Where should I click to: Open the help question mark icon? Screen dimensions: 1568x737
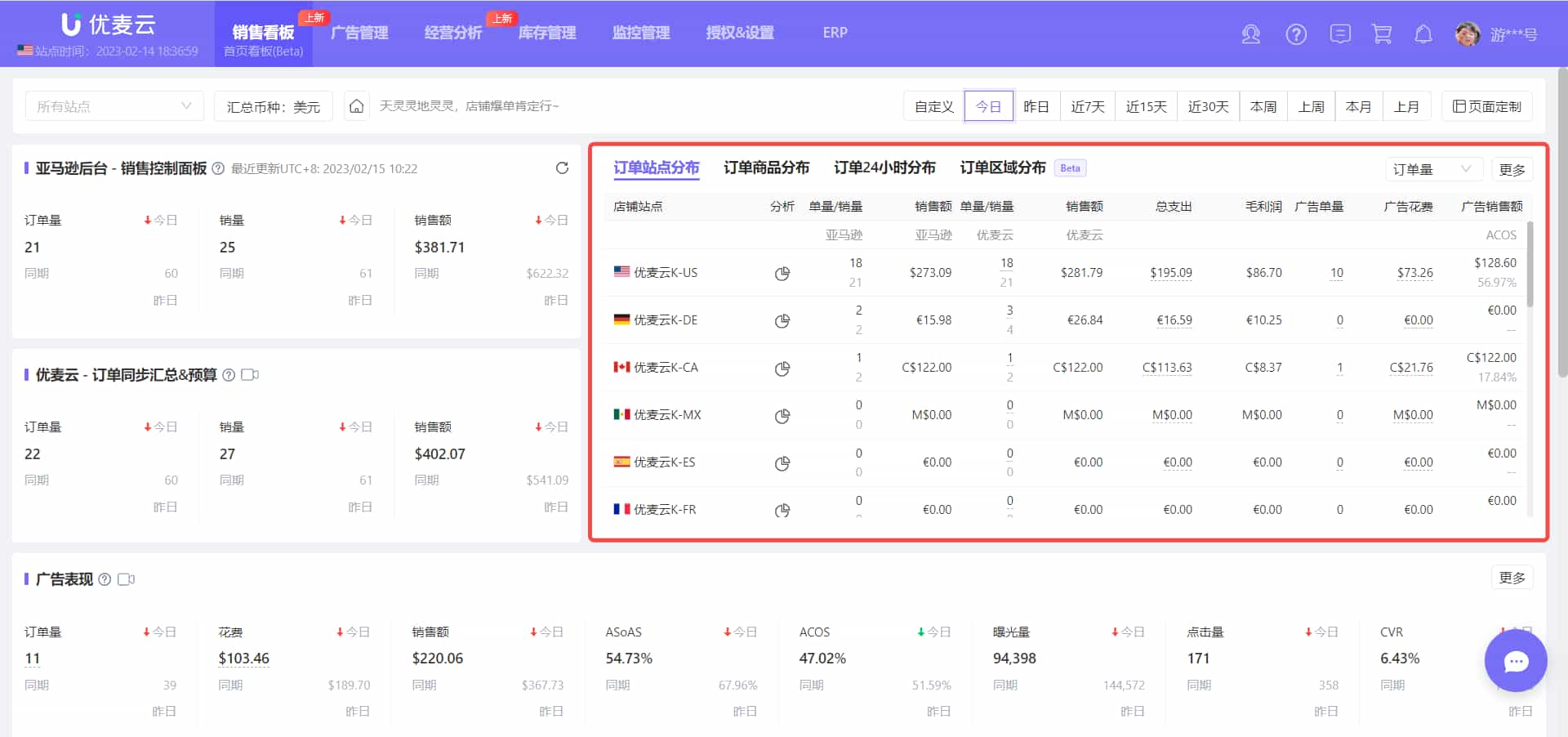click(x=1296, y=33)
